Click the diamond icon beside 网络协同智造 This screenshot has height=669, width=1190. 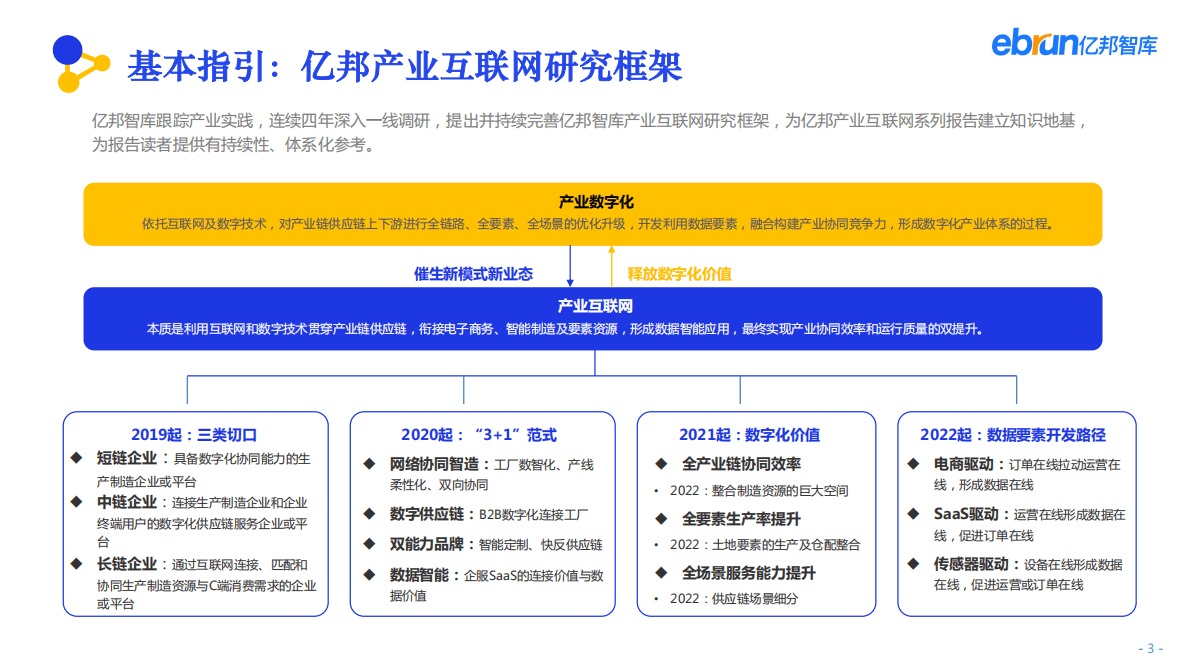371,465
